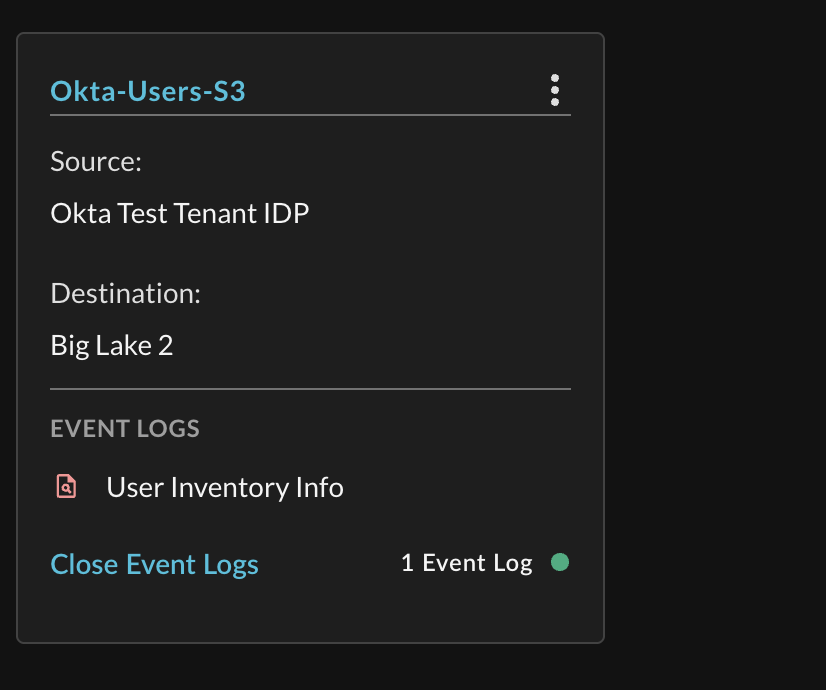The width and height of the screenshot is (826, 690).
Task: Click the divider line under the card title
Action: coord(310,115)
